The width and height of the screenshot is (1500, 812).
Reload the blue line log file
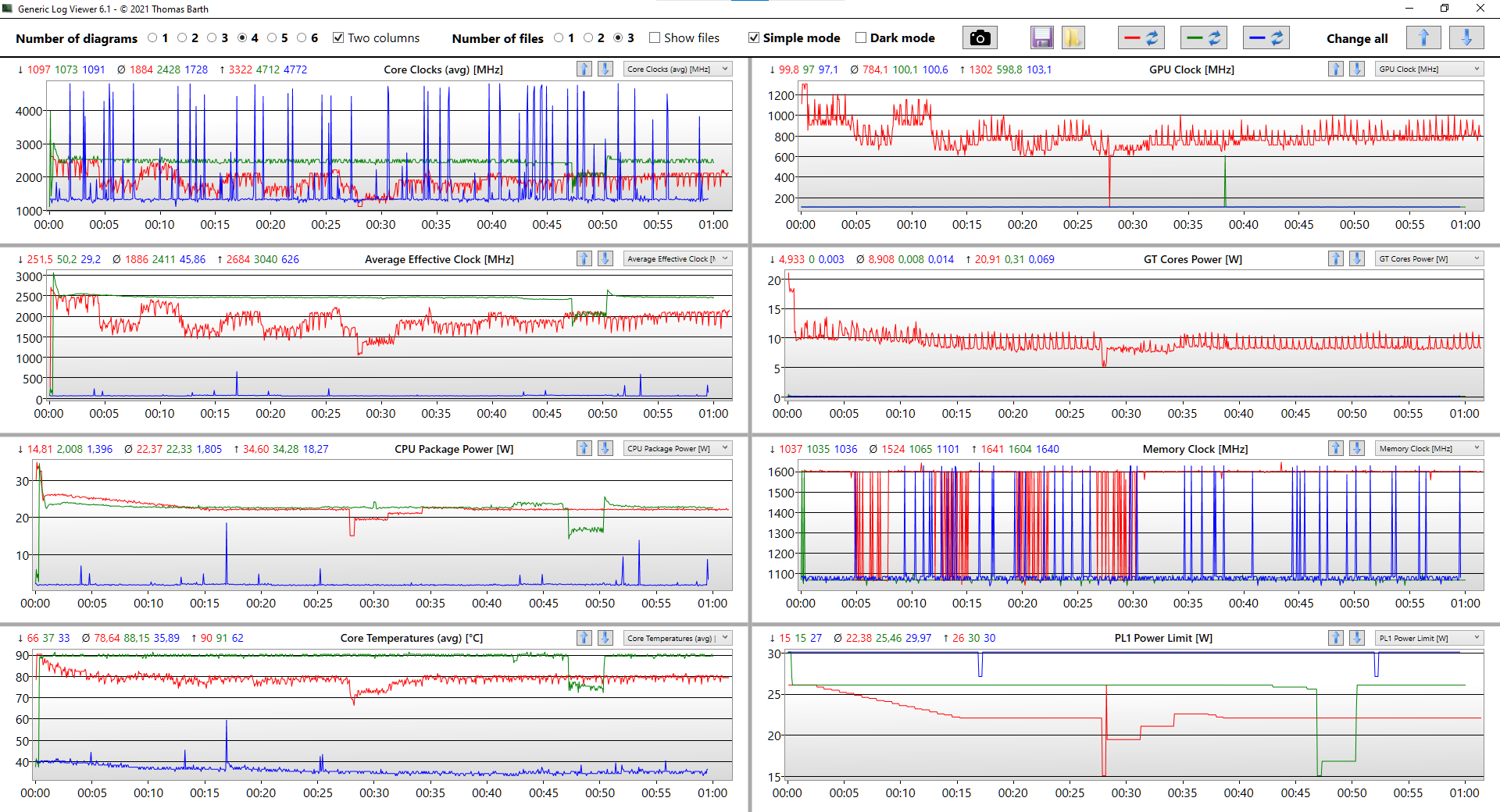point(1266,37)
